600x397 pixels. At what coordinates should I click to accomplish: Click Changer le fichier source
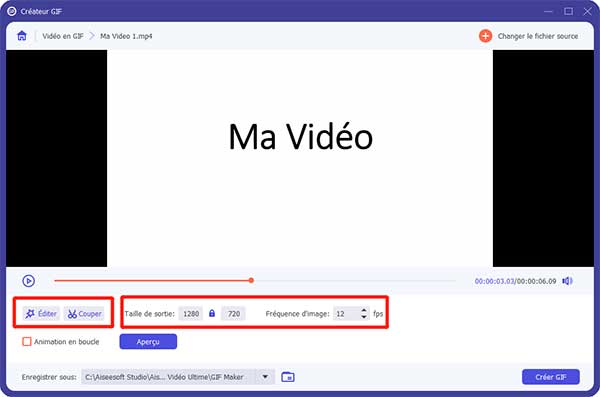pyautogui.click(x=538, y=36)
